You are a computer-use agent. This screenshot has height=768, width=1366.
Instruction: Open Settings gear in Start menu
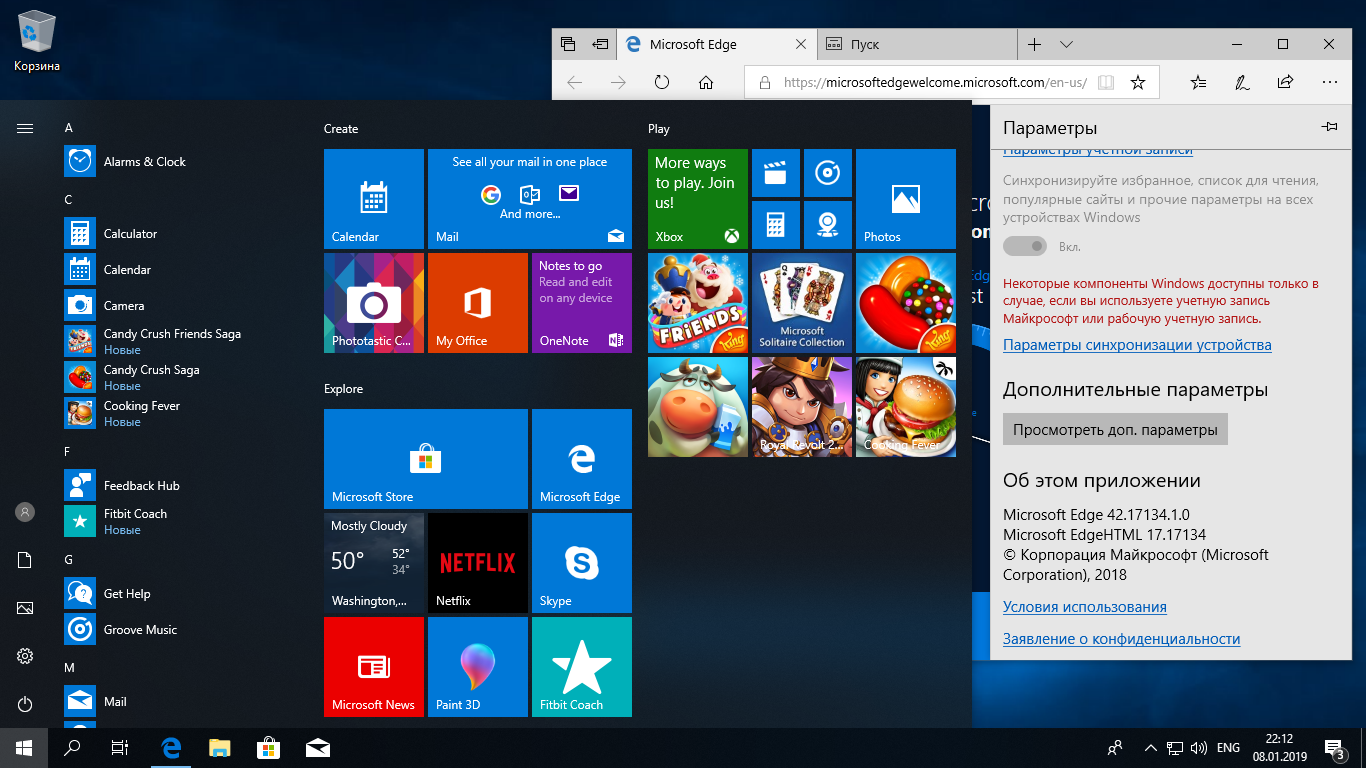point(25,656)
